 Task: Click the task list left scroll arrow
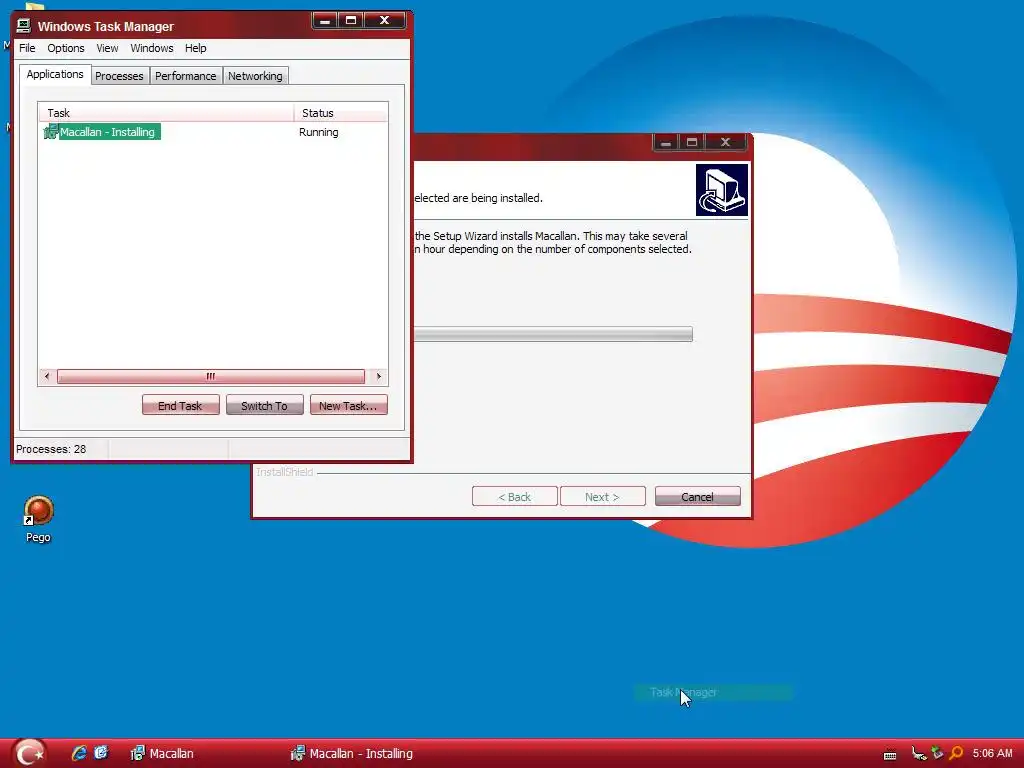tap(46, 376)
